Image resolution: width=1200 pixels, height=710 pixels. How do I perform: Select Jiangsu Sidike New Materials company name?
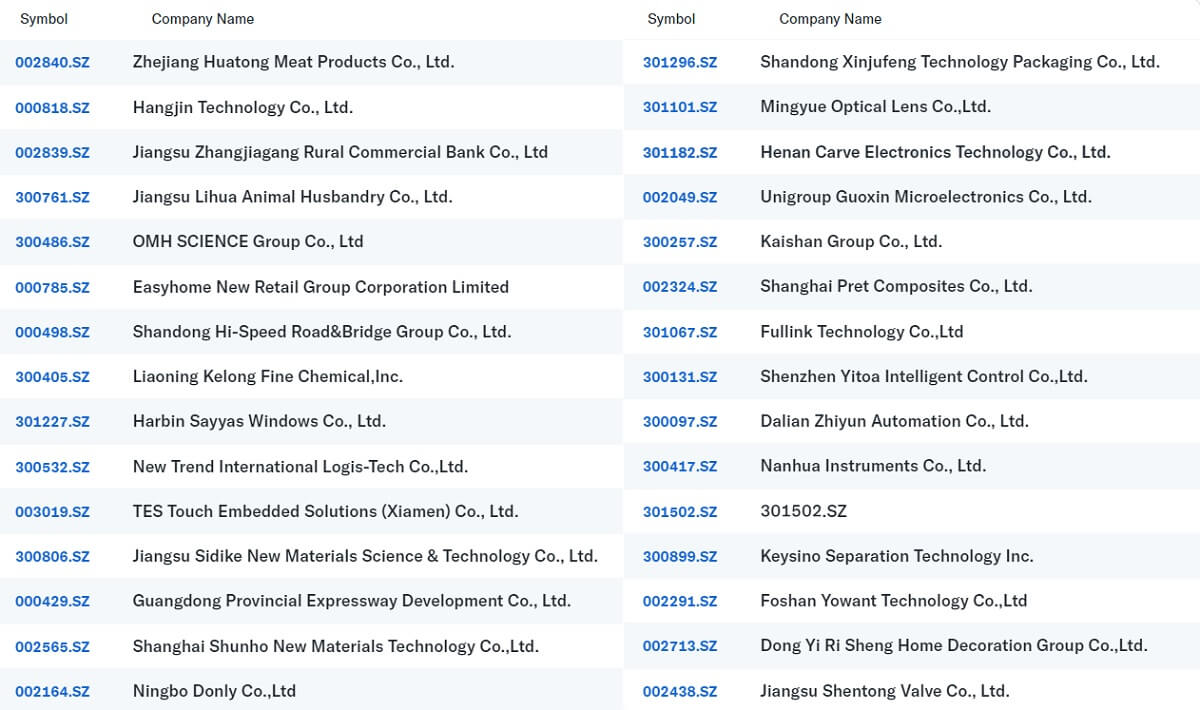click(365, 556)
